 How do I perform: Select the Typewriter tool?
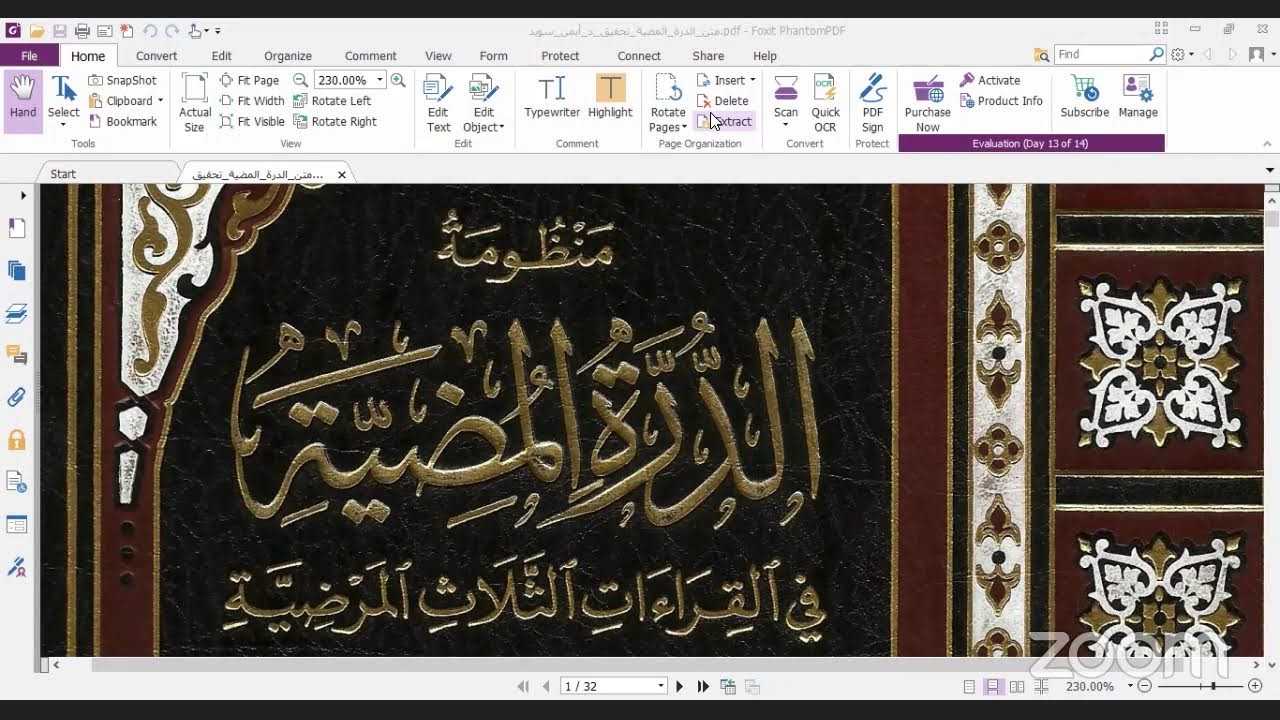tap(552, 97)
